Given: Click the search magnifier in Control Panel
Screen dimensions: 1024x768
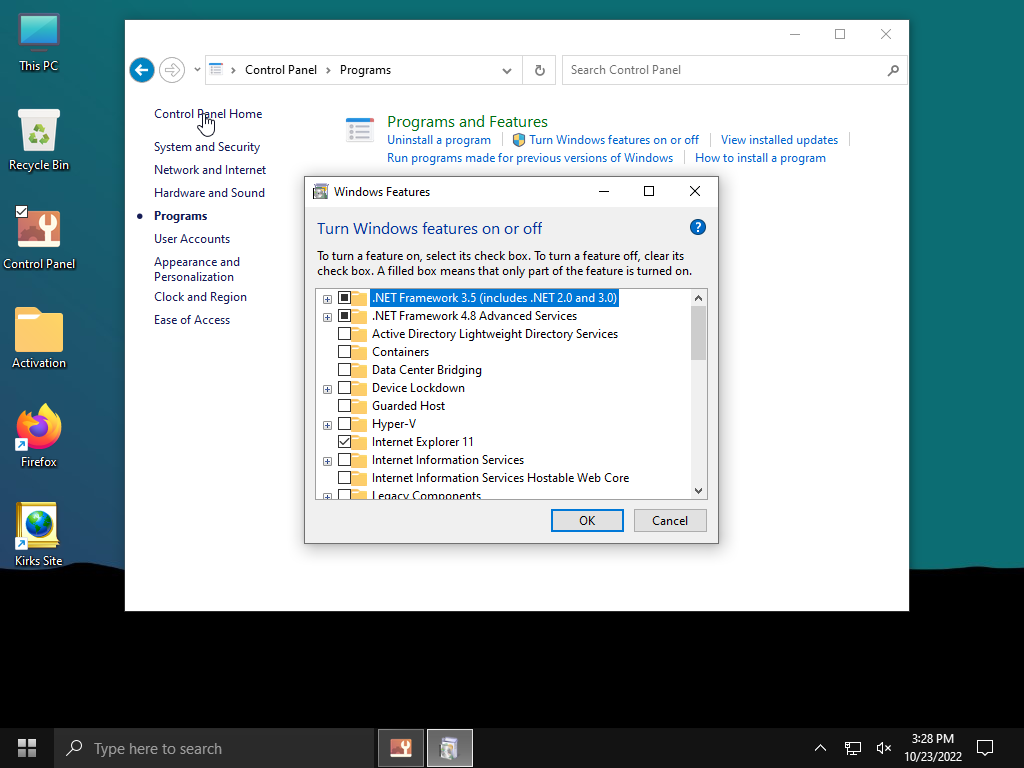Looking at the screenshot, I should 893,70.
